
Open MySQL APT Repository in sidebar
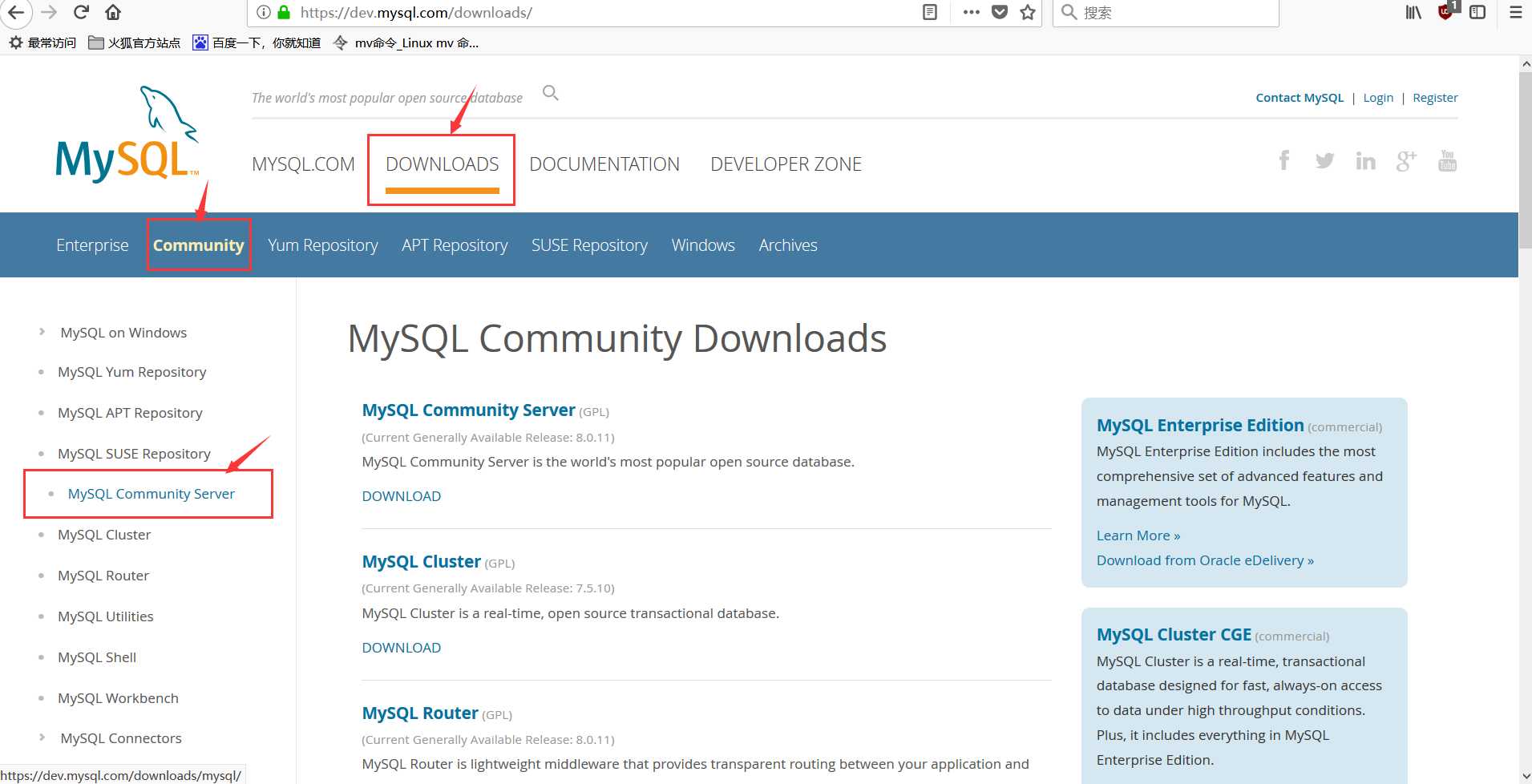coord(130,413)
